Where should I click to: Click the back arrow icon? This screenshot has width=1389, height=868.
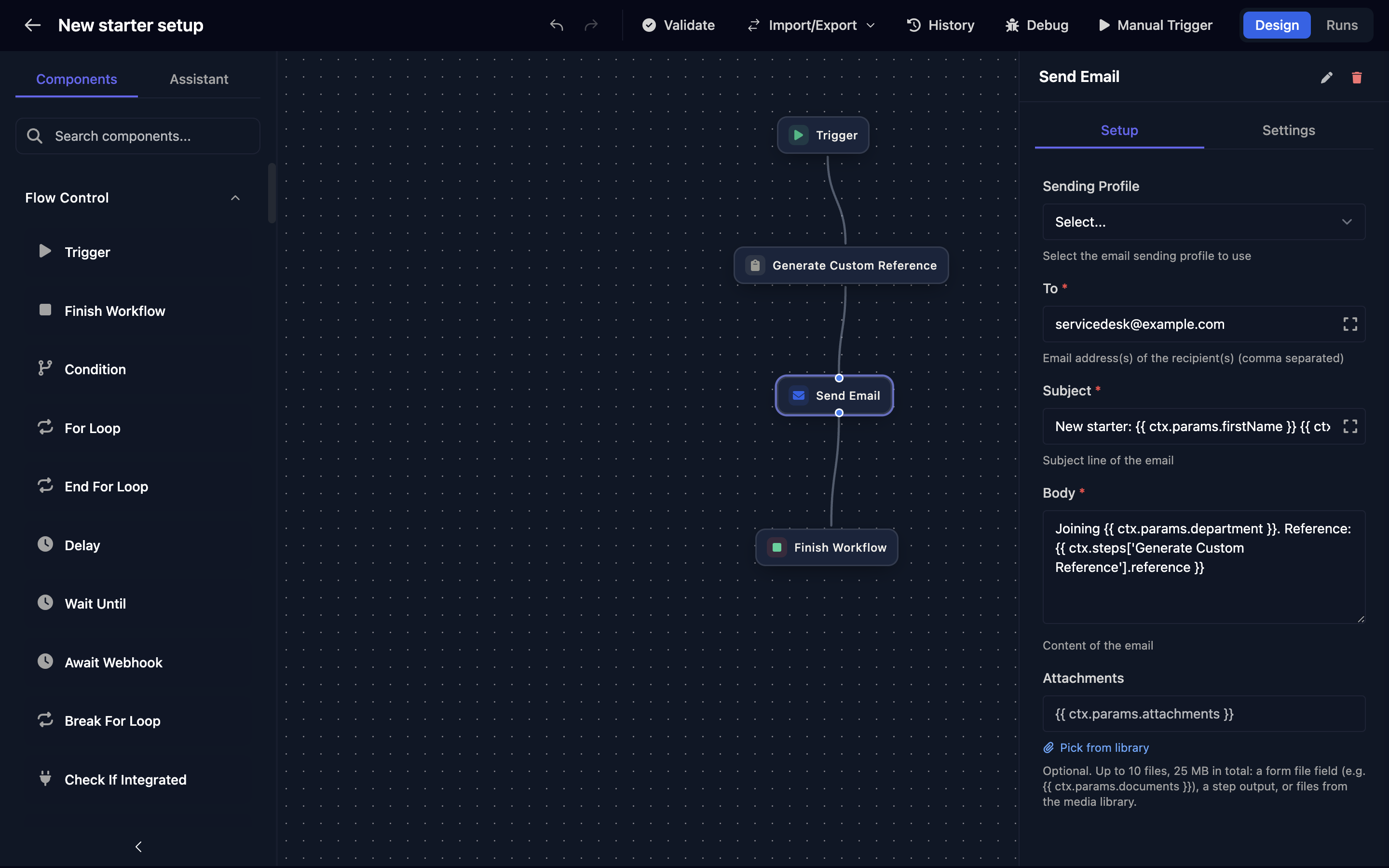pyautogui.click(x=32, y=25)
